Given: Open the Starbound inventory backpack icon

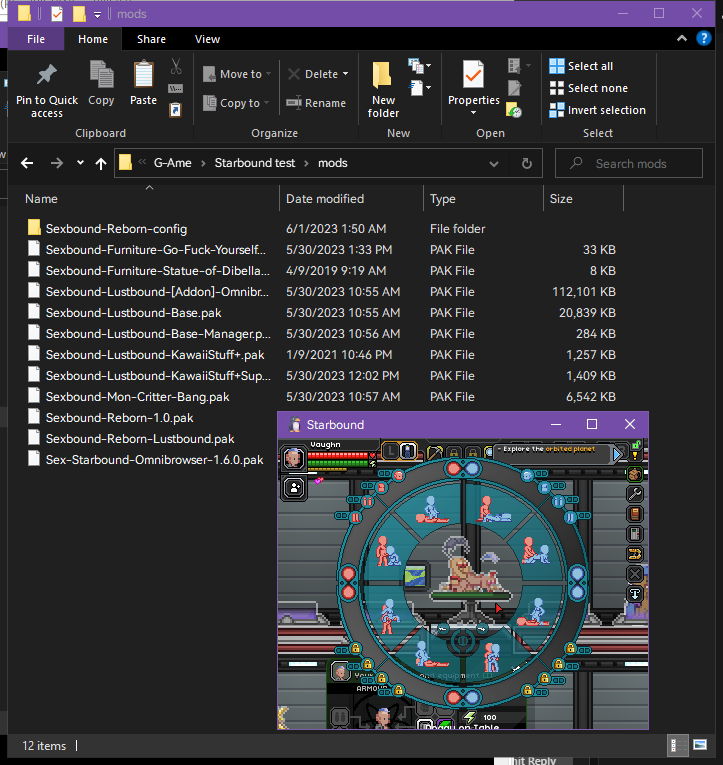Looking at the screenshot, I should [635, 474].
